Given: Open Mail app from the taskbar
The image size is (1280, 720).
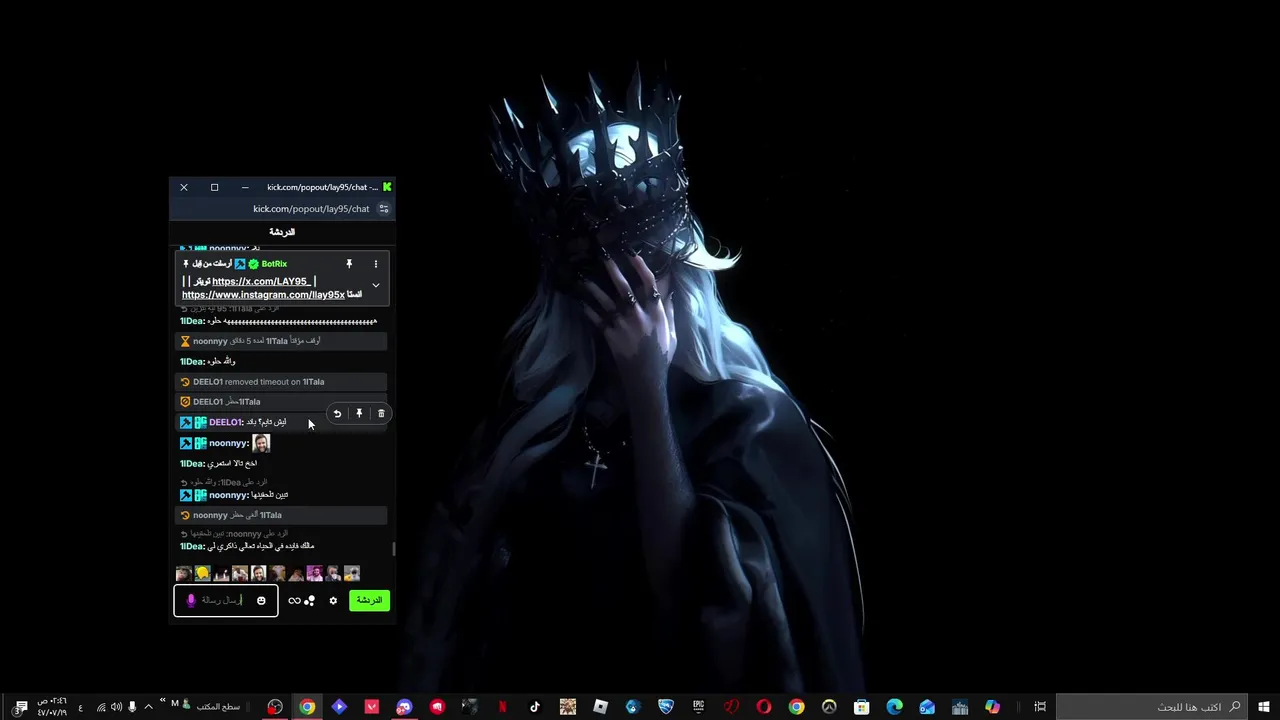Looking at the screenshot, I should click(927, 707).
